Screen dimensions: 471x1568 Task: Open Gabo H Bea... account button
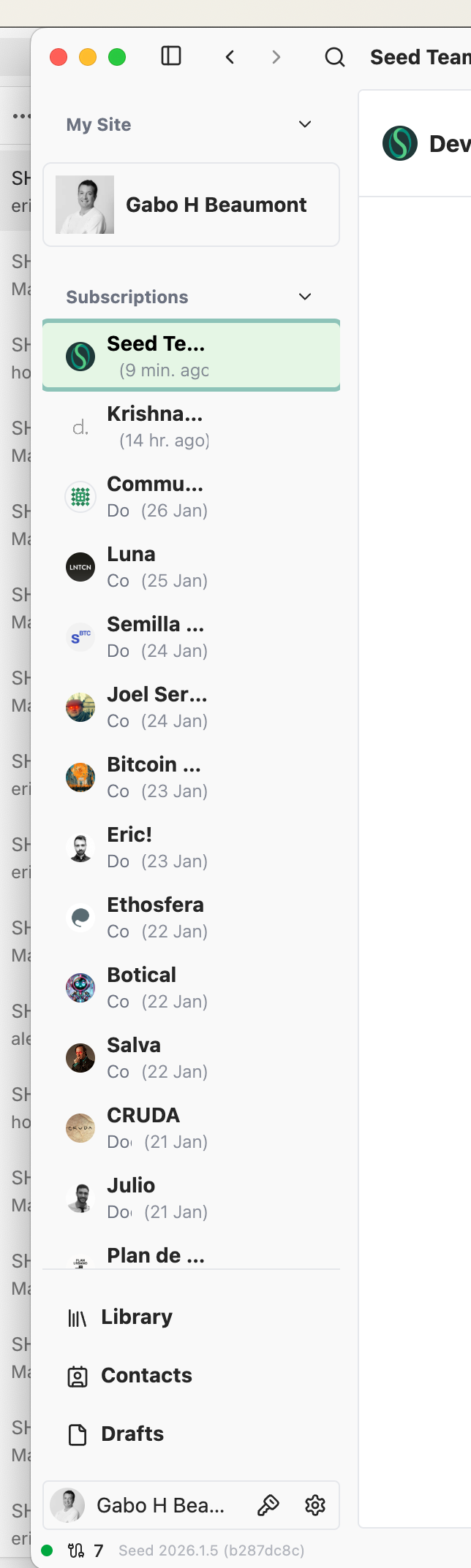pos(146,1505)
